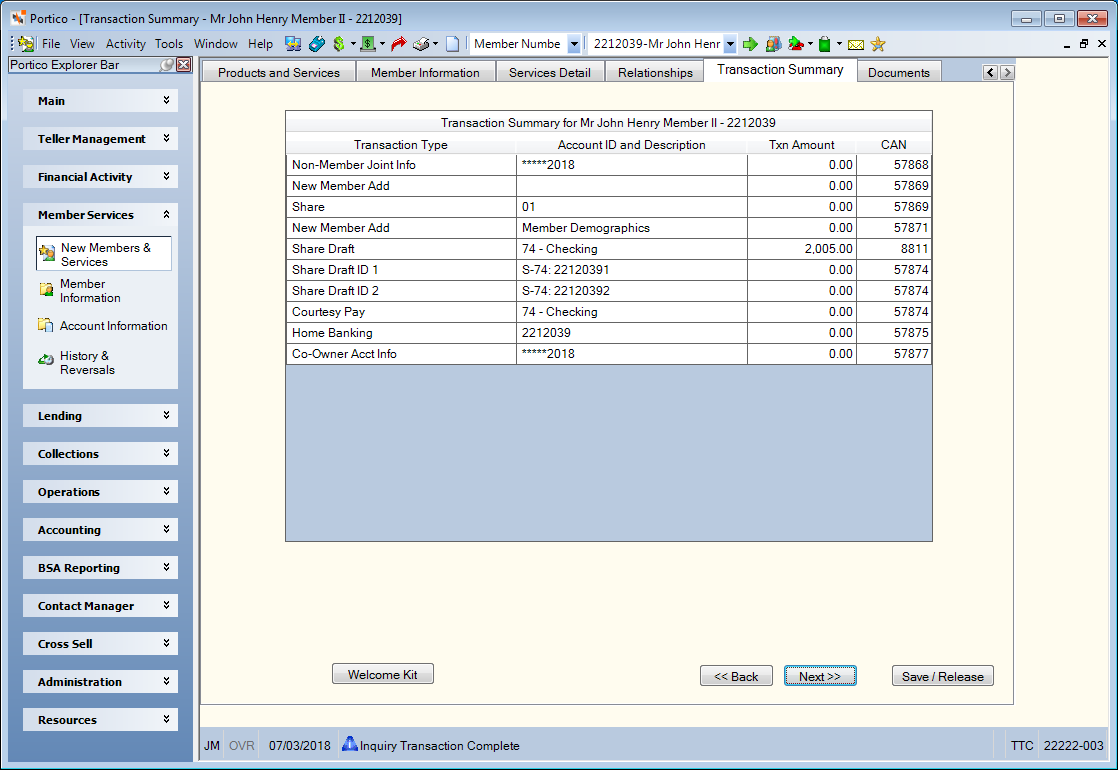Click the green cash bill terminal icon
Screen dimensions: 1118x770
[368, 44]
